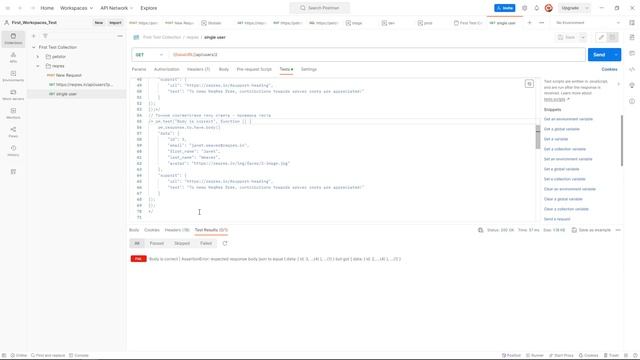Open the Collections sidebar section
Viewport: 640px width, 360px height.
click(13, 39)
